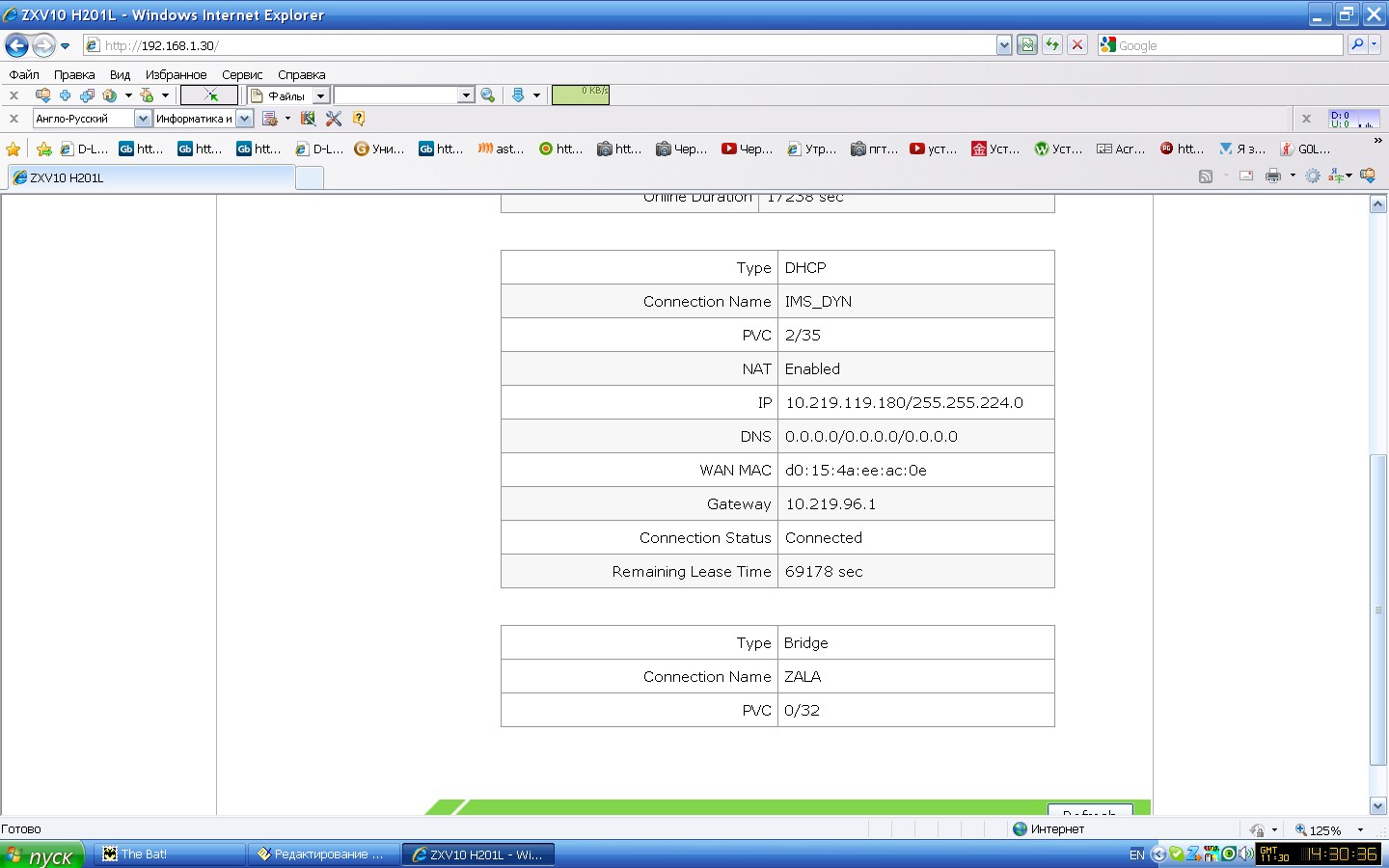This screenshot has width=1389, height=868.
Task: Click the browser Back arrow button
Action: point(17,45)
